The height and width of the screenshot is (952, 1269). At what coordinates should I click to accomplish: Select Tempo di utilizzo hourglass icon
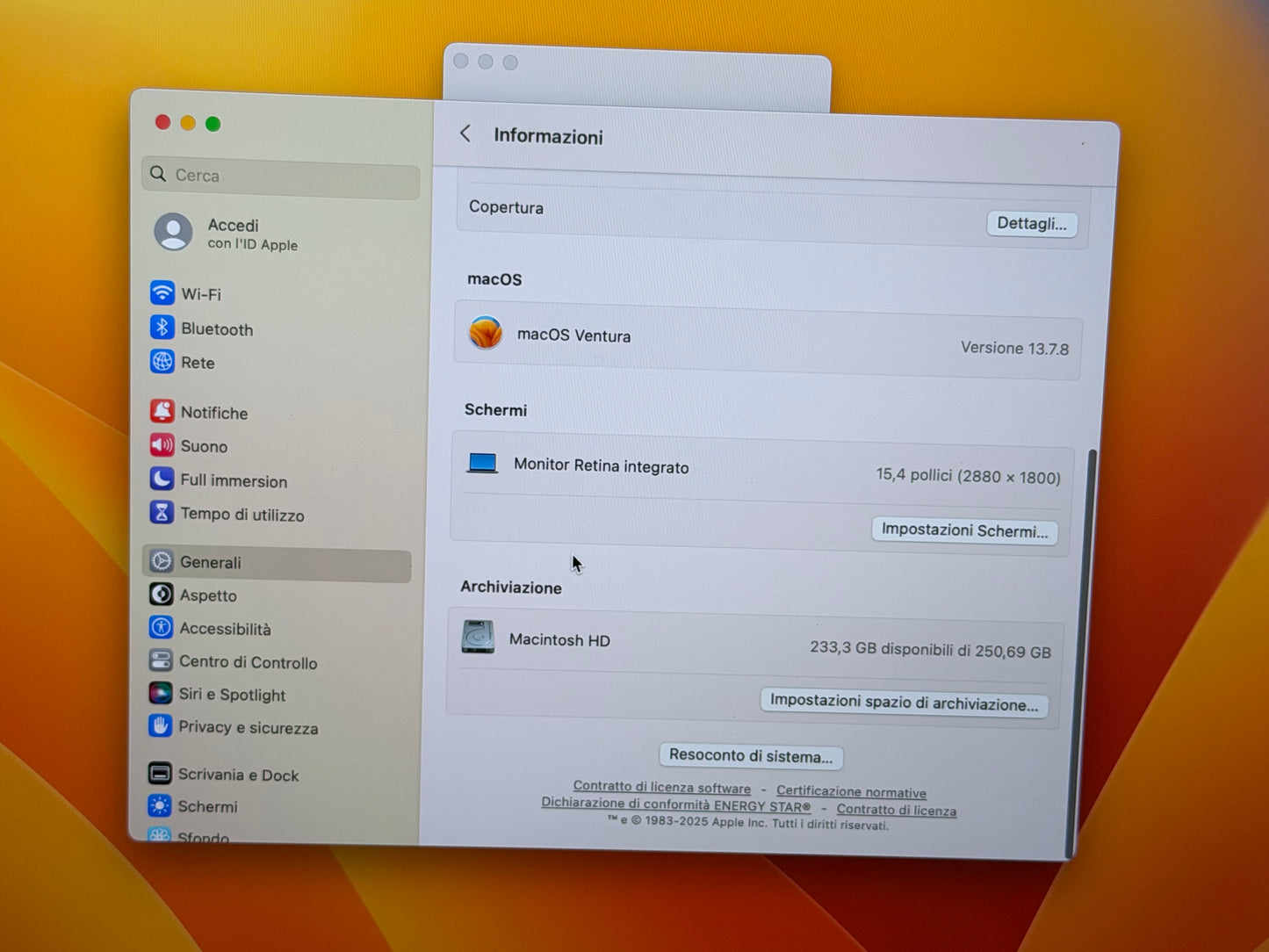coord(162,512)
